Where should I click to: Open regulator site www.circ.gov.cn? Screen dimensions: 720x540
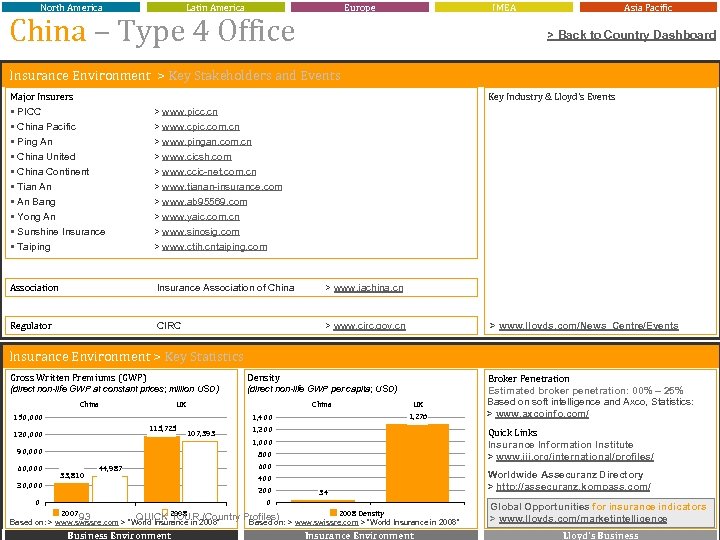tap(369, 326)
